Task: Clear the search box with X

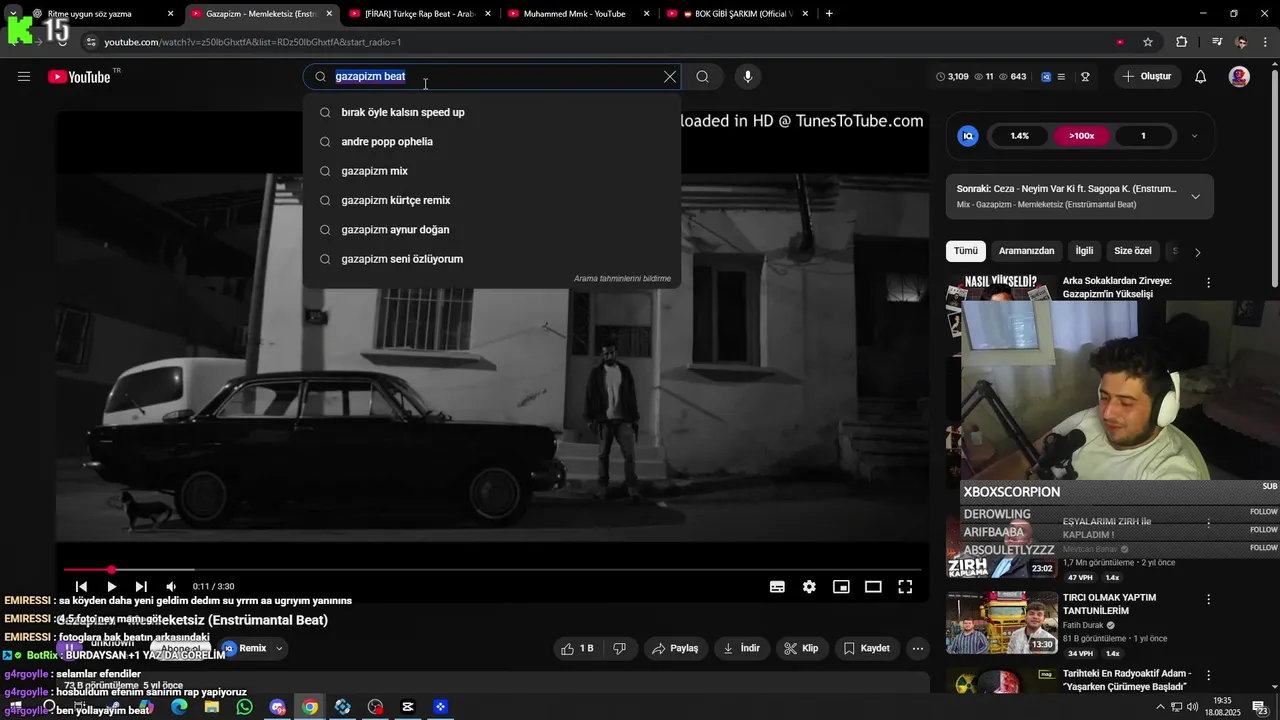Action: tap(670, 77)
